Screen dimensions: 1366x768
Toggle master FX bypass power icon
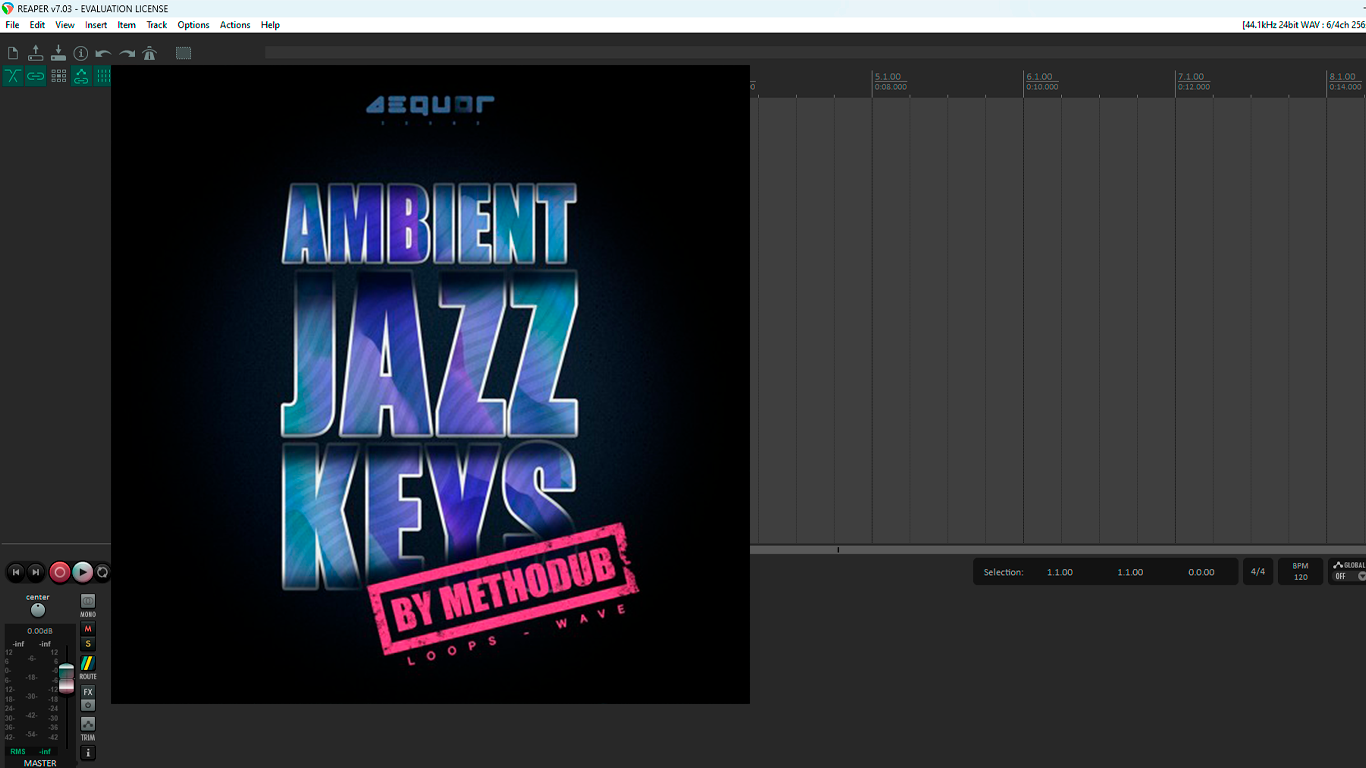pyautogui.click(x=88, y=705)
